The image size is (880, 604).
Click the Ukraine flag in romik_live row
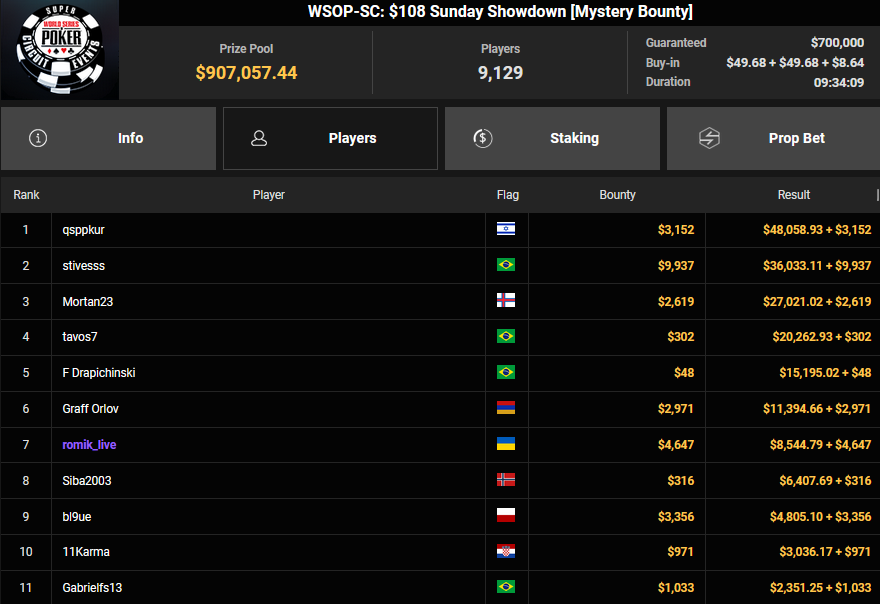(x=506, y=444)
